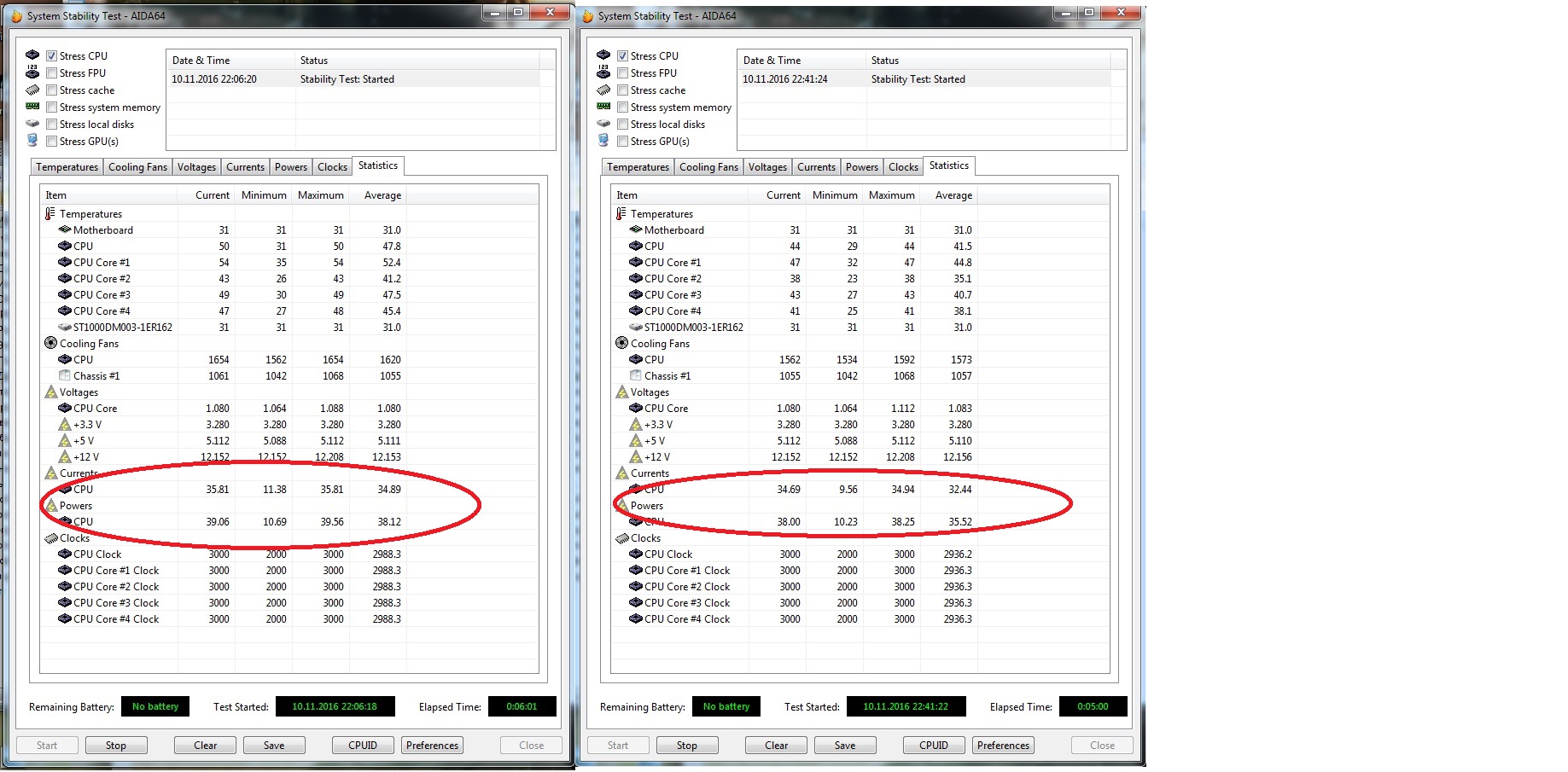
Task: Click the +12 V voltage row label in right window
Action: pos(657,457)
